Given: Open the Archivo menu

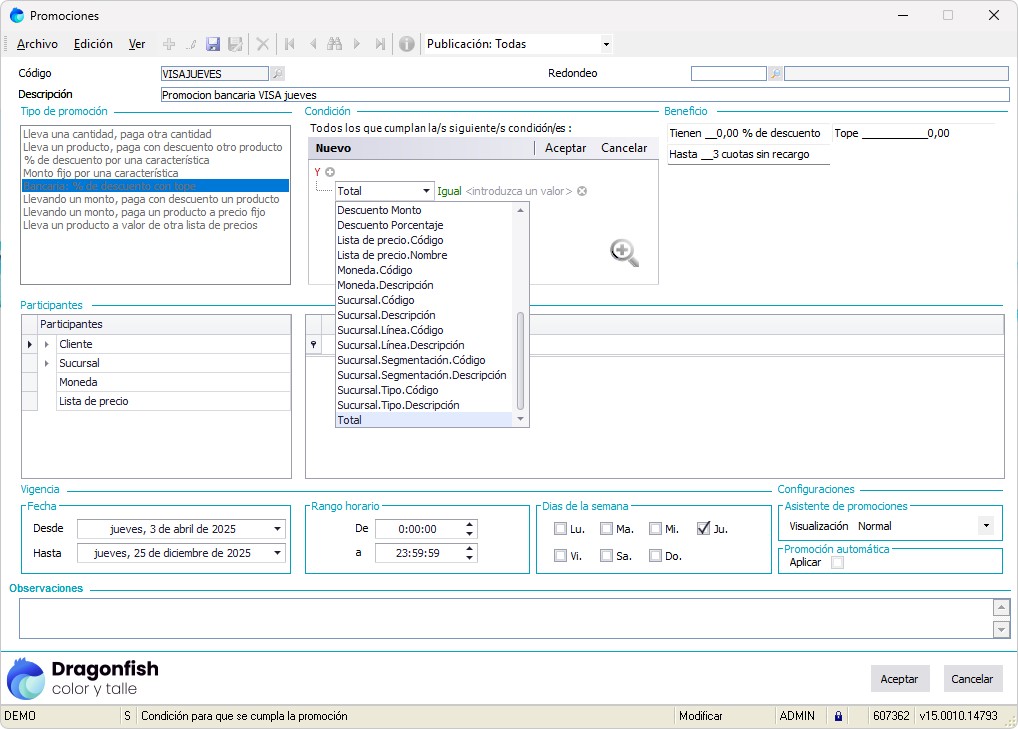Looking at the screenshot, I should point(37,44).
